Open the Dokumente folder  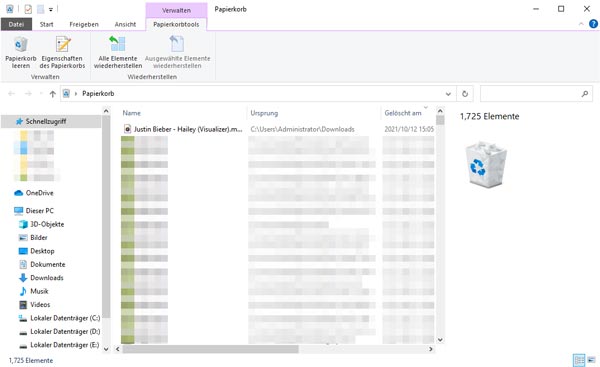coord(47,264)
